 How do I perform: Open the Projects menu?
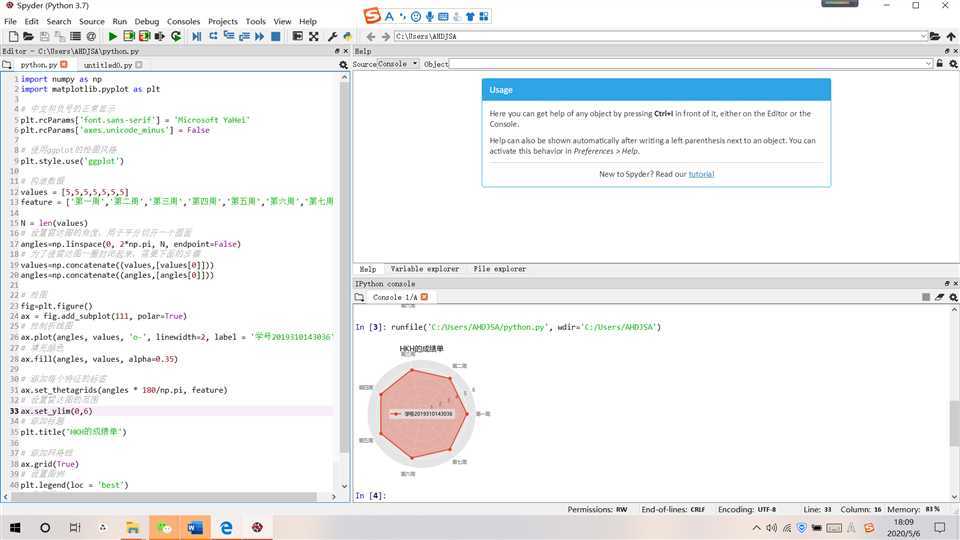click(223, 21)
